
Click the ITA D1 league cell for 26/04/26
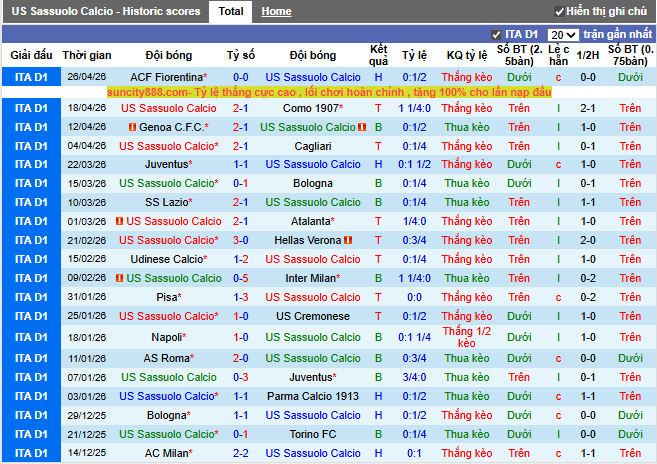pyautogui.click(x=31, y=77)
